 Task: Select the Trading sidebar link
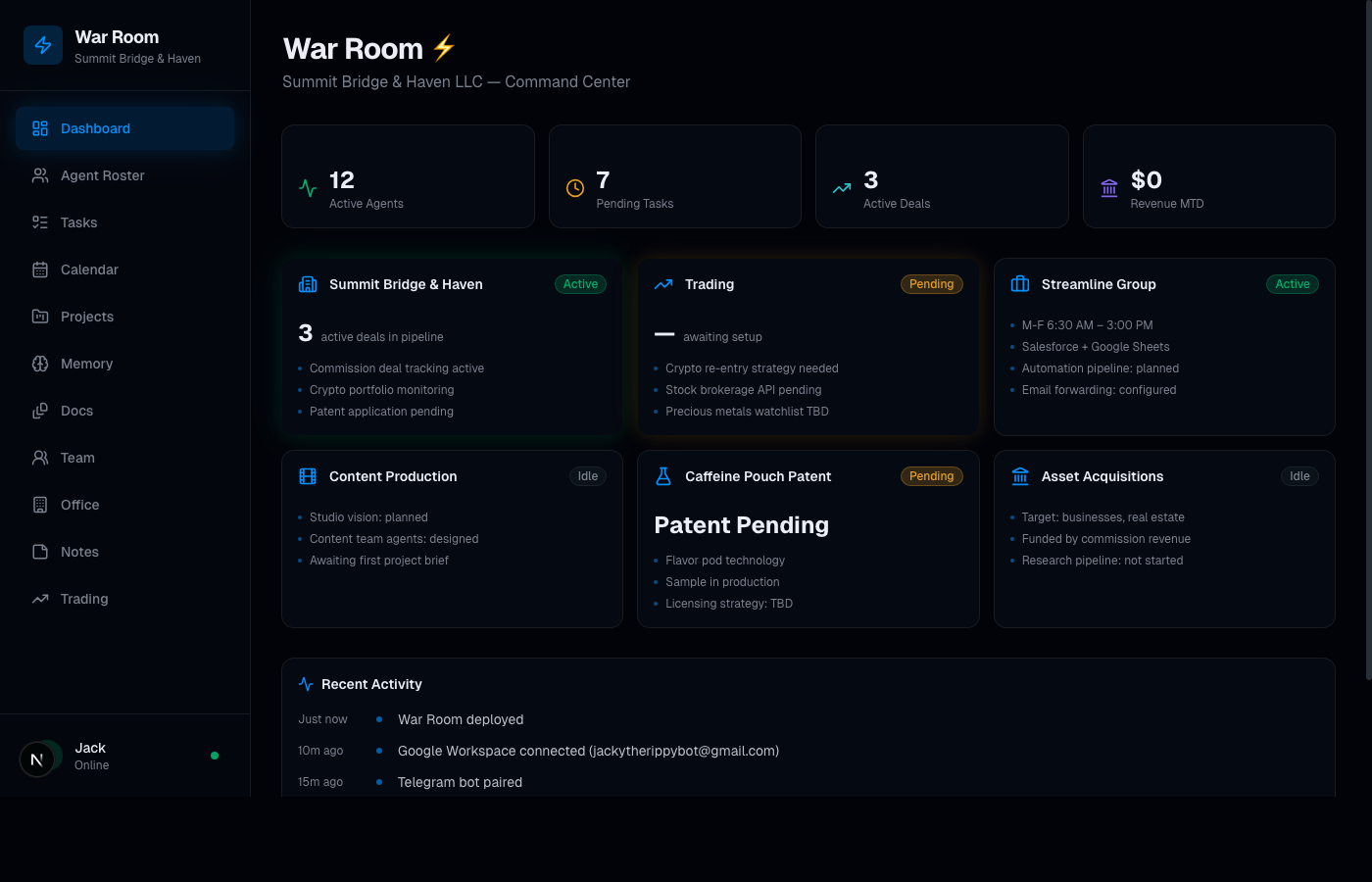coord(125,599)
